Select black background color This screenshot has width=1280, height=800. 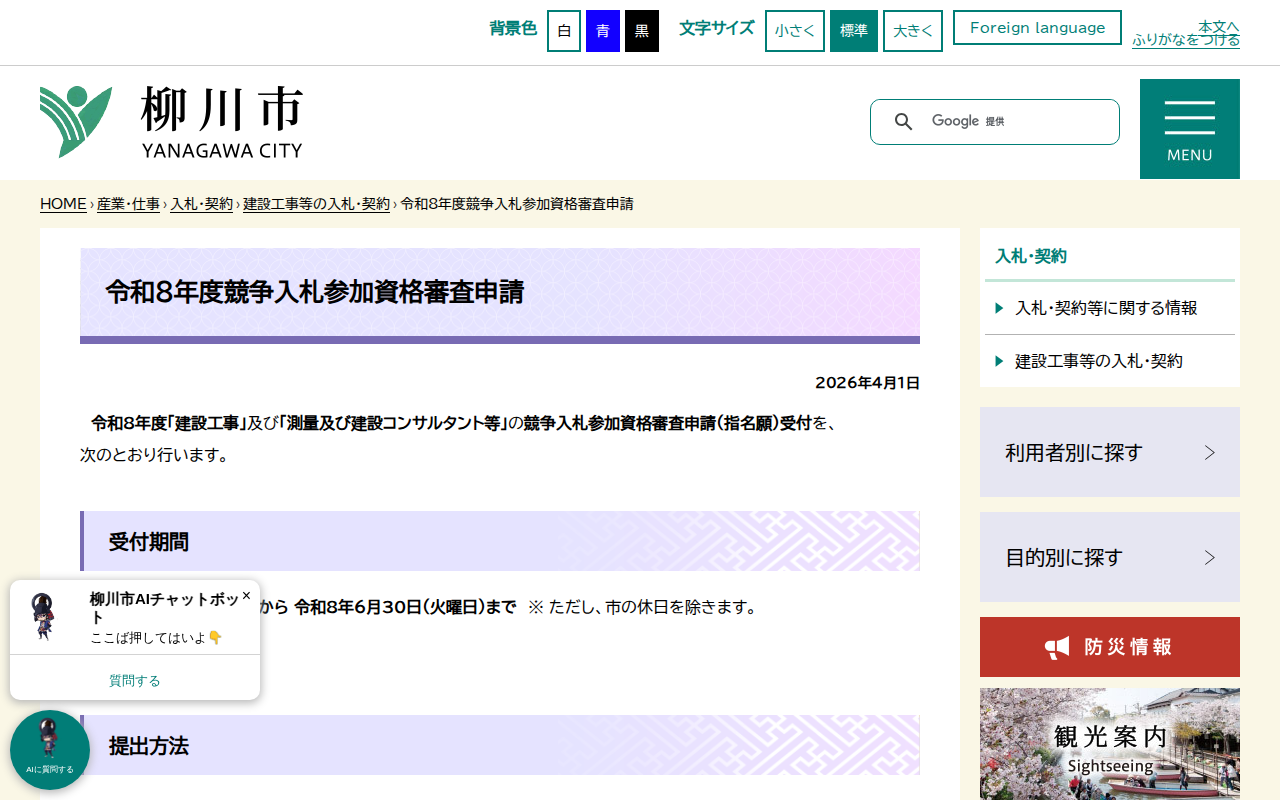coord(642,31)
